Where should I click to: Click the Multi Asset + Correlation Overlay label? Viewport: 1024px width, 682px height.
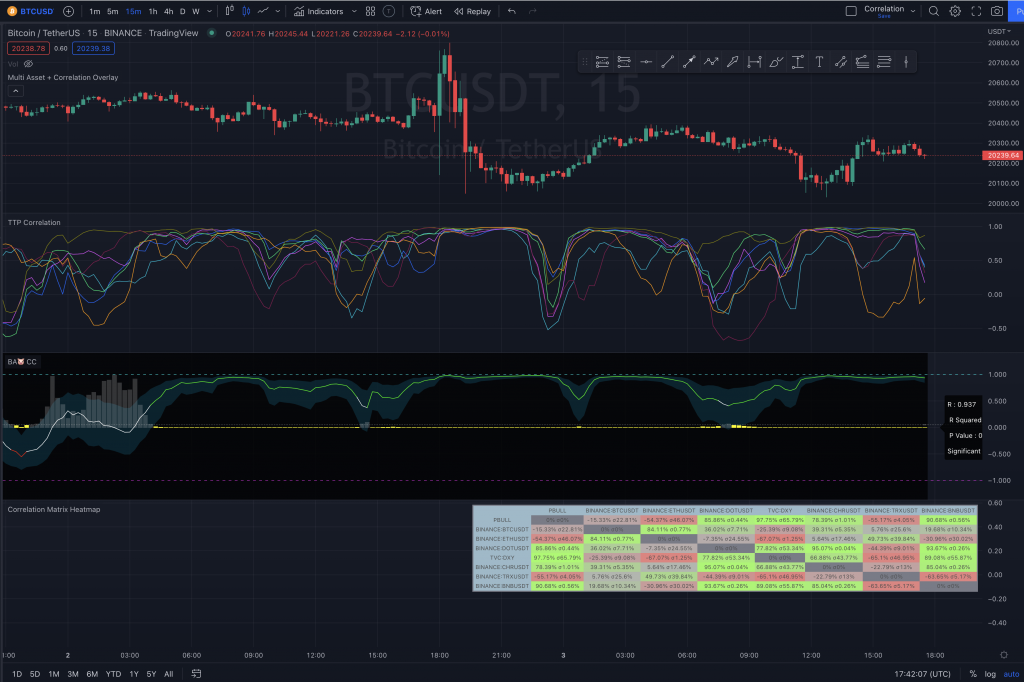pyautogui.click(x=63, y=77)
